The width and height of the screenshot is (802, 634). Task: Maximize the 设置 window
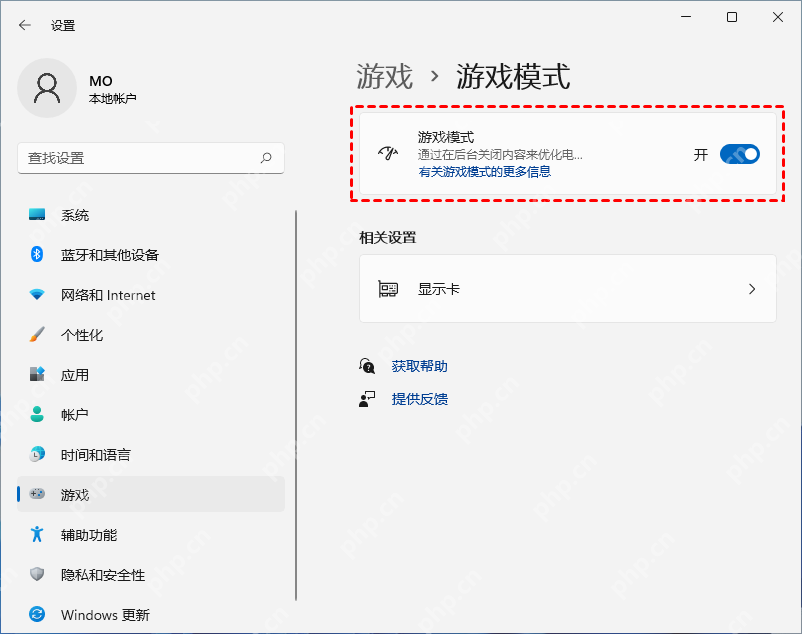click(x=732, y=17)
